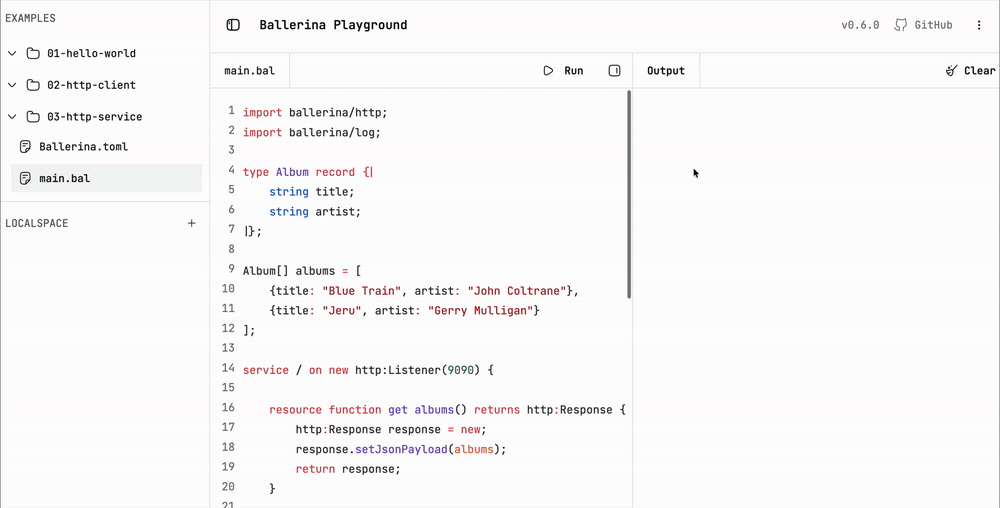Click the 01-hello-world folder icon
The width and height of the screenshot is (1000, 508).
click(33, 53)
